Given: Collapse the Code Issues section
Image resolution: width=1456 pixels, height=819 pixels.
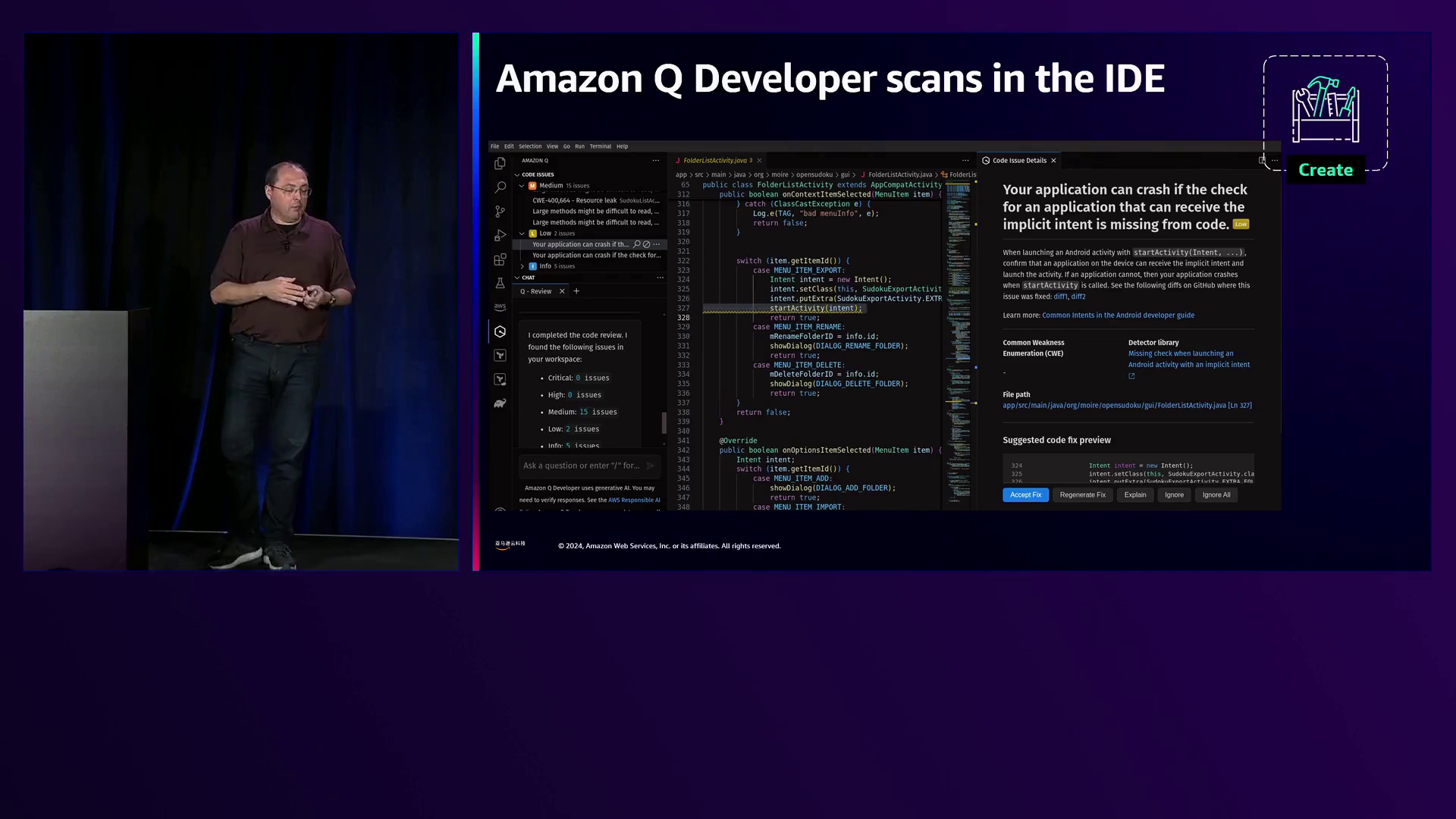Looking at the screenshot, I should 517,174.
